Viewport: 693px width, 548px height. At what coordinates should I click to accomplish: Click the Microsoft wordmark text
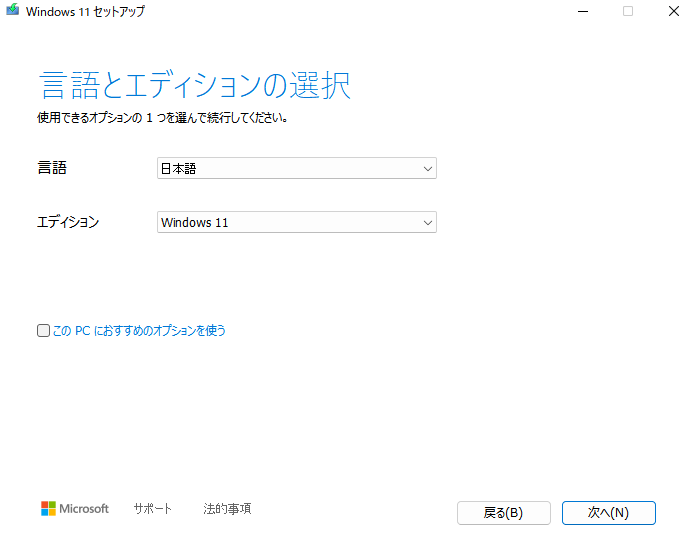84,509
